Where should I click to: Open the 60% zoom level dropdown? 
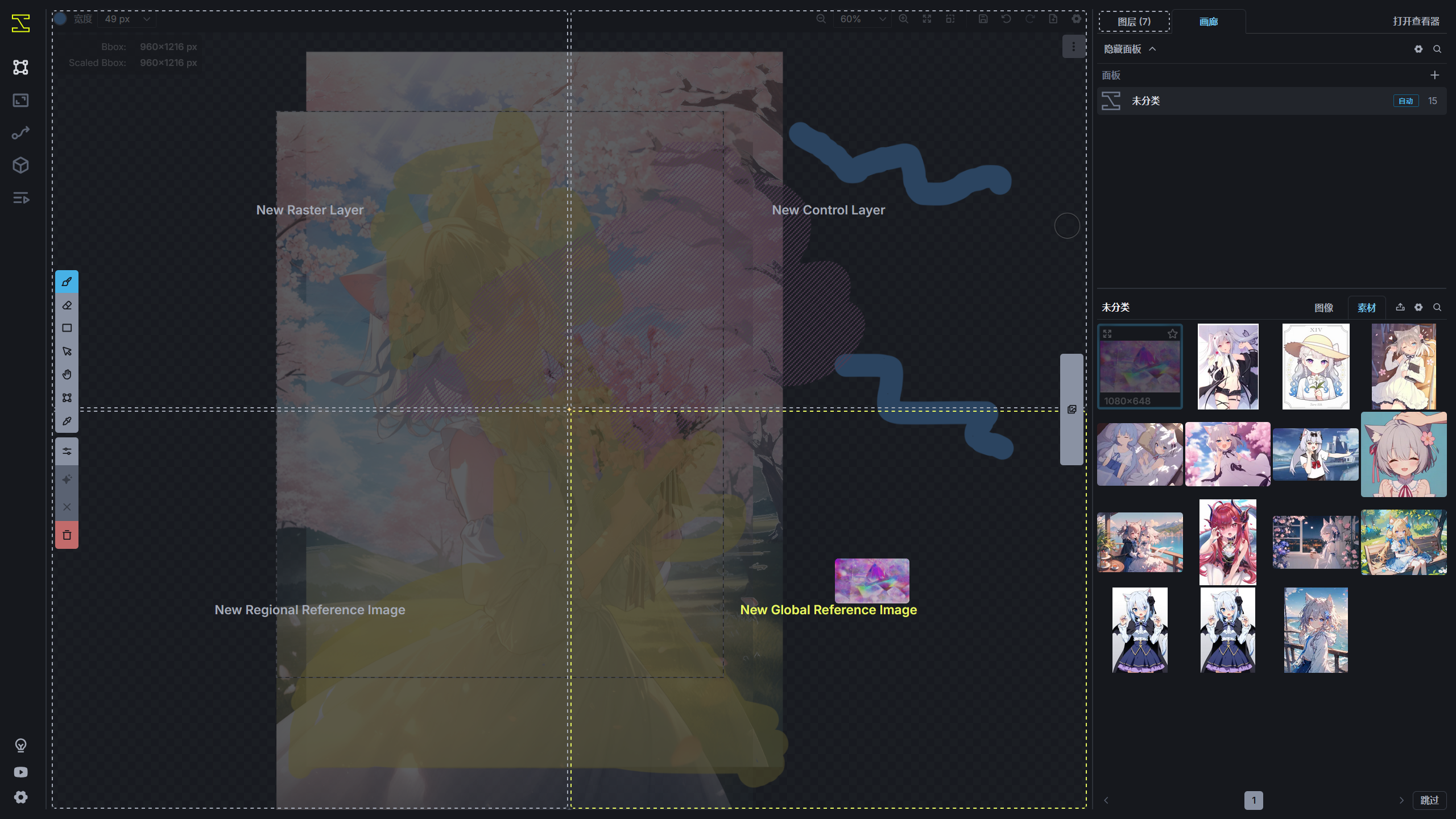point(862,19)
